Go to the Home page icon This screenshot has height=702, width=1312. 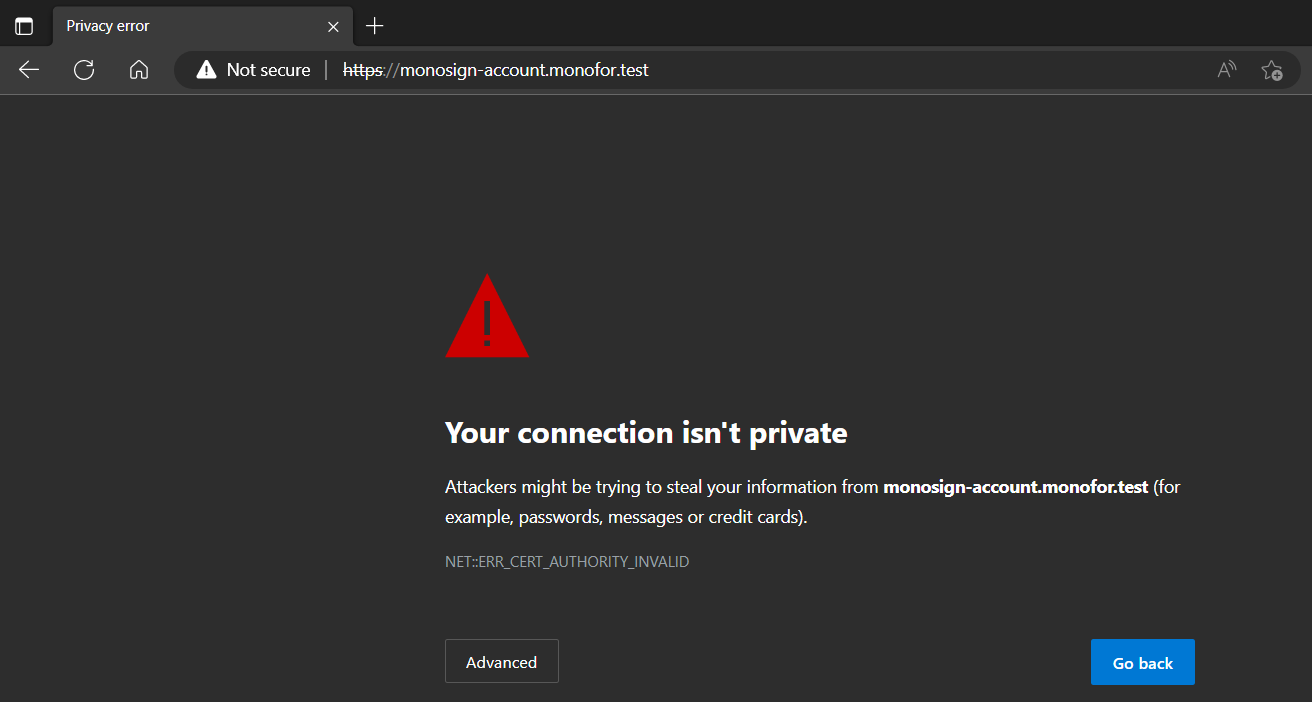(x=139, y=70)
